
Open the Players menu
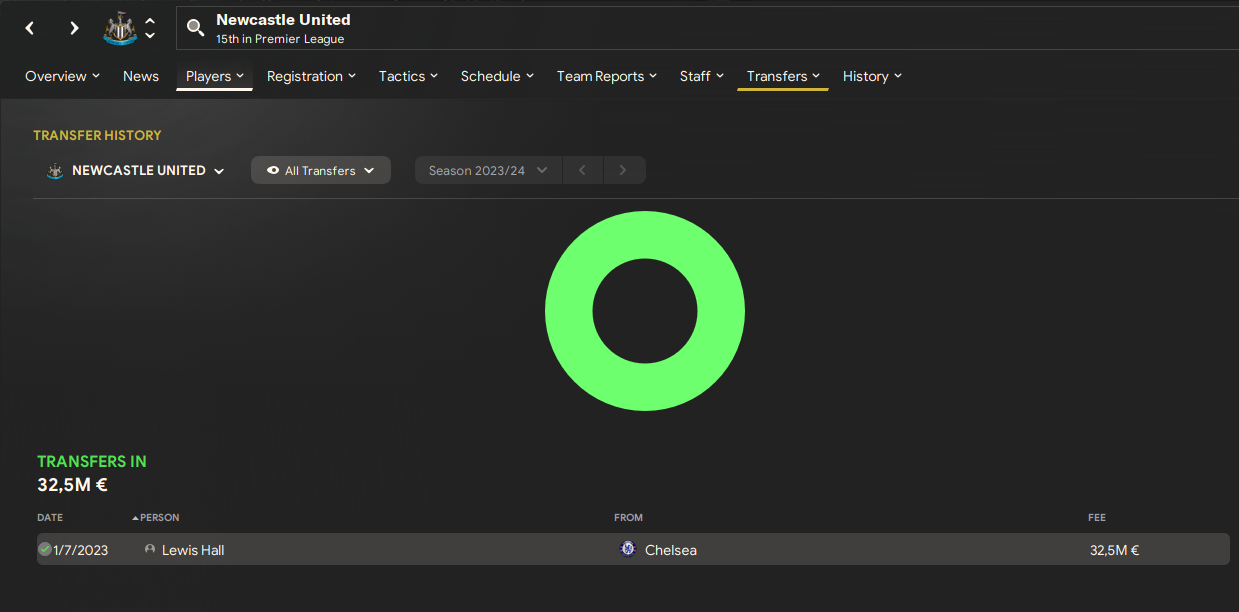(214, 76)
